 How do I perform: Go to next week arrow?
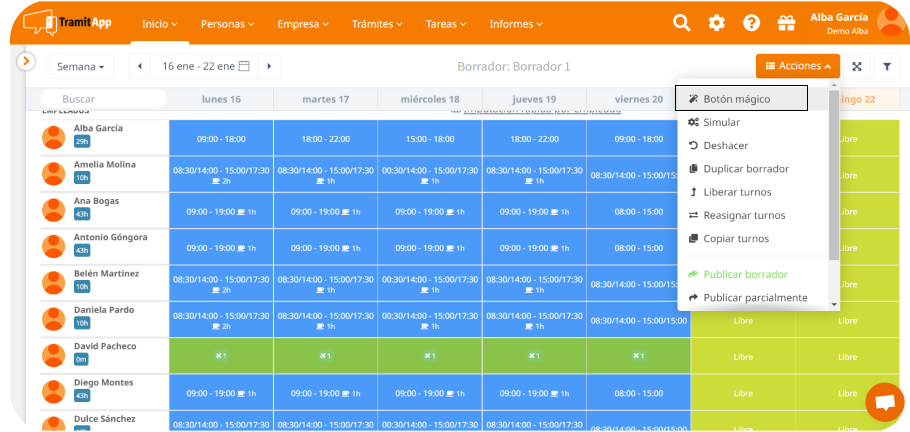pyautogui.click(x=268, y=67)
